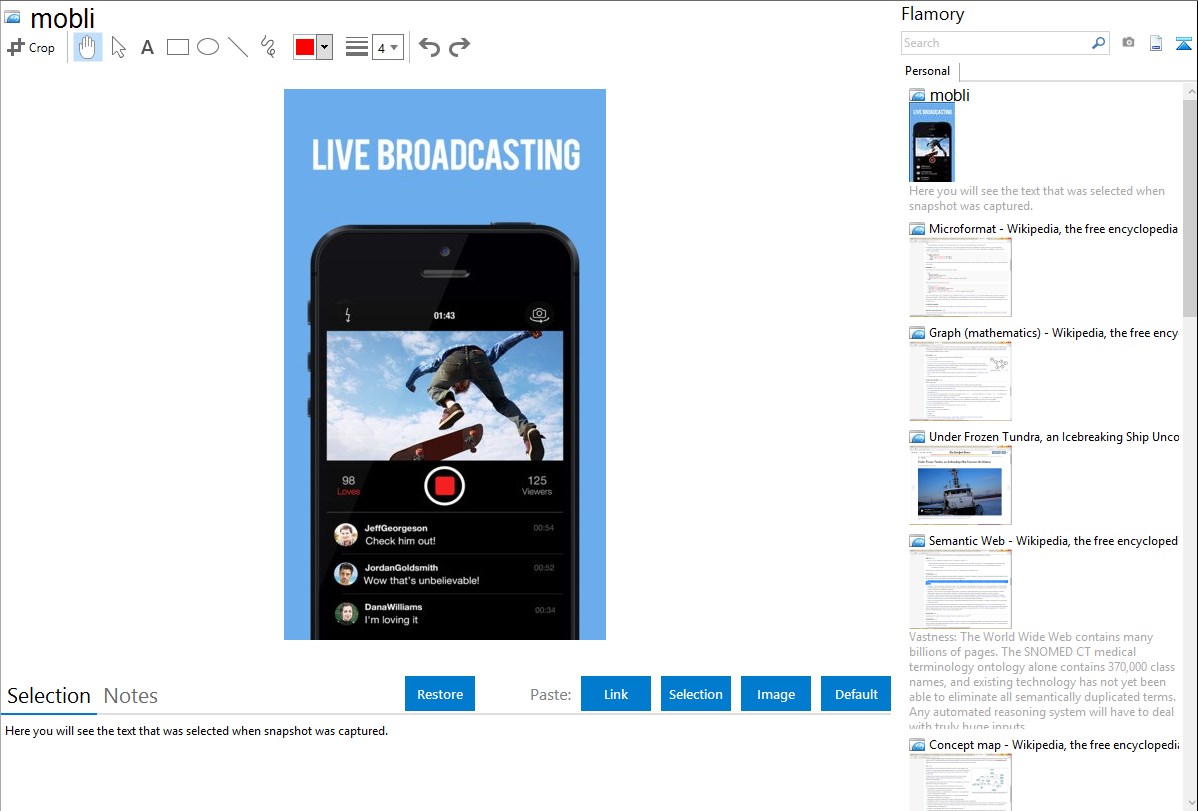
Task: Redo the last undone action
Action: click(459, 47)
